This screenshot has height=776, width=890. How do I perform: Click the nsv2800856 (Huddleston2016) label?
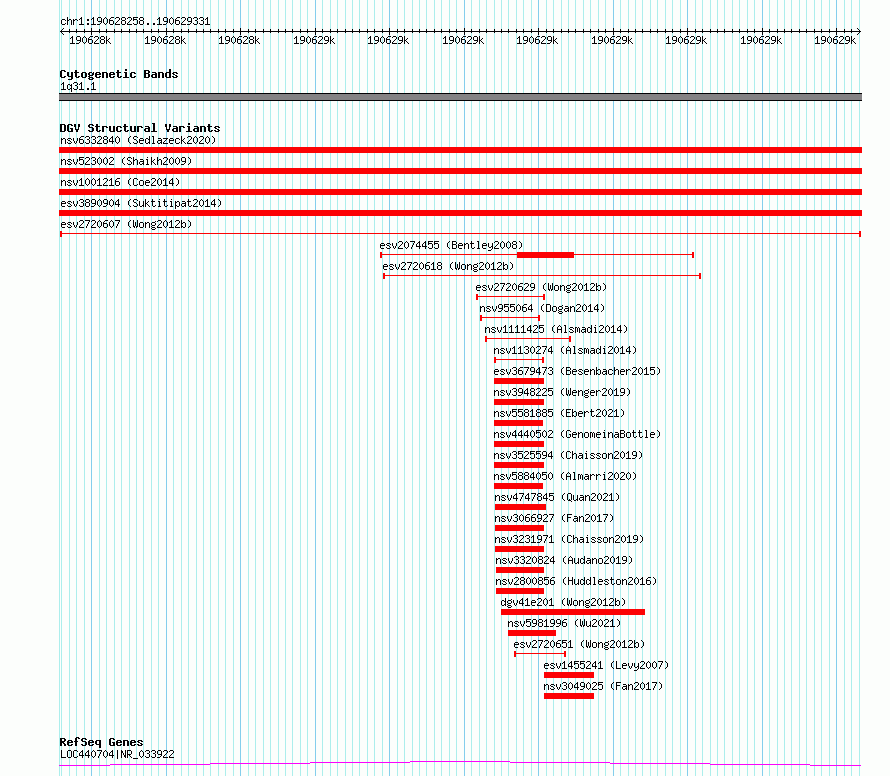coord(576,581)
